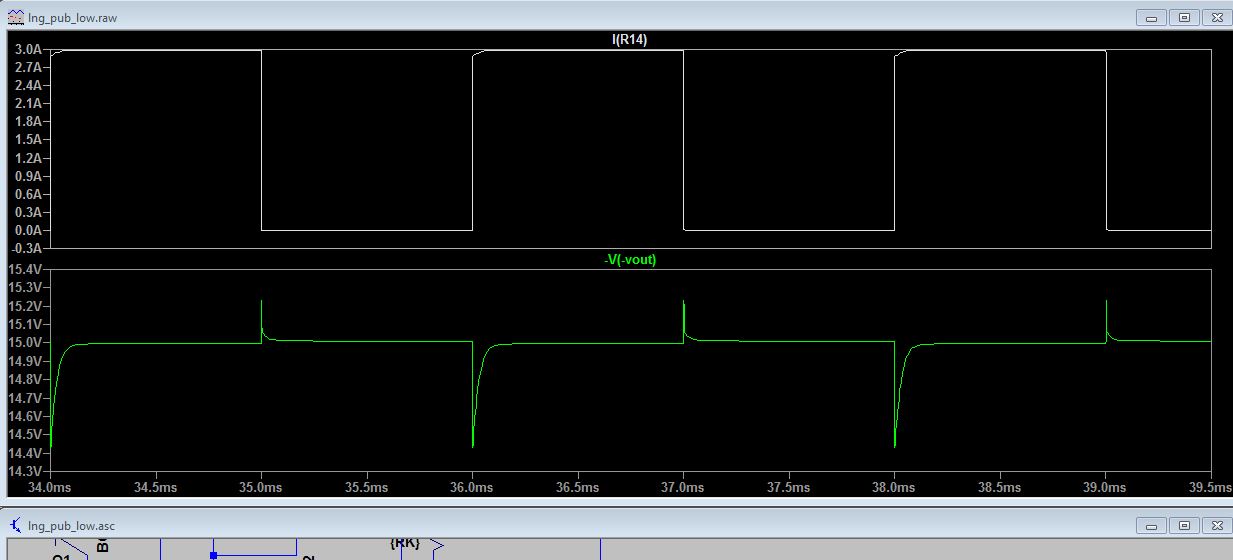This screenshot has height=560, width=1233.
Task: Click the 15.0V vertical axis label
Action: pyautogui.click(x=24, y=342)
